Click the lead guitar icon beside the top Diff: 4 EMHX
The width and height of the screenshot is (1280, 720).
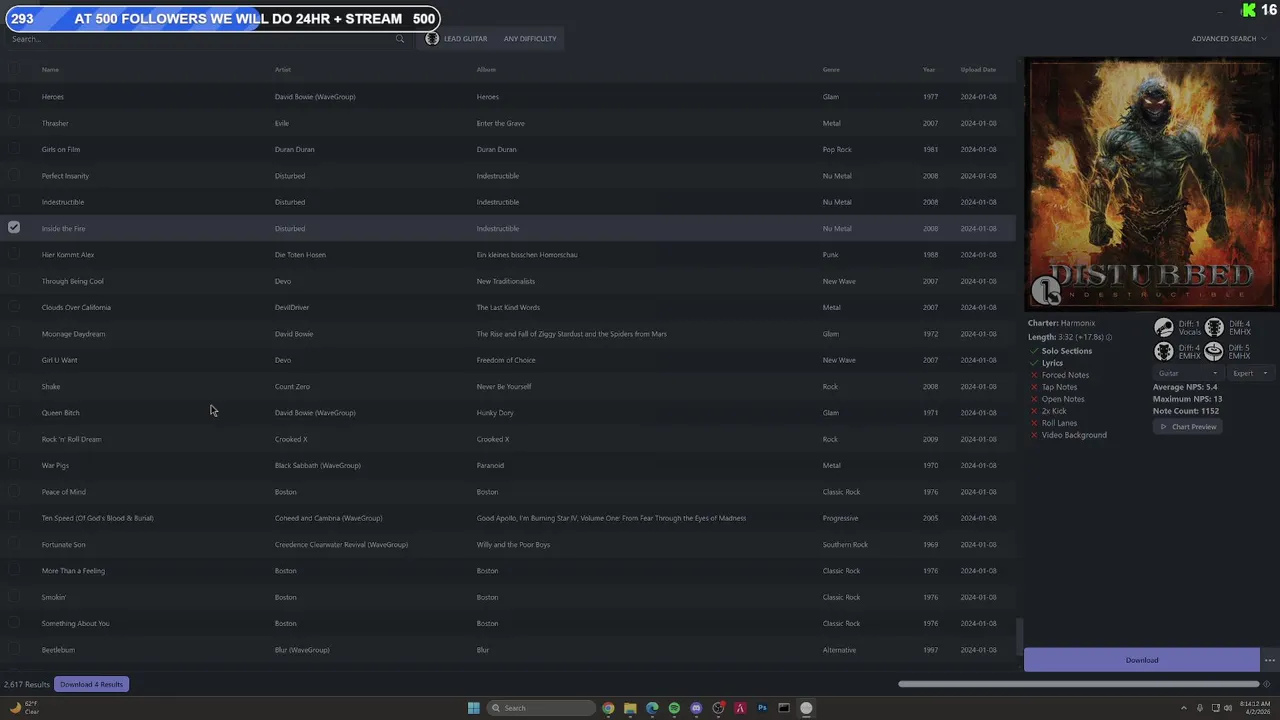click(1214, 328)
